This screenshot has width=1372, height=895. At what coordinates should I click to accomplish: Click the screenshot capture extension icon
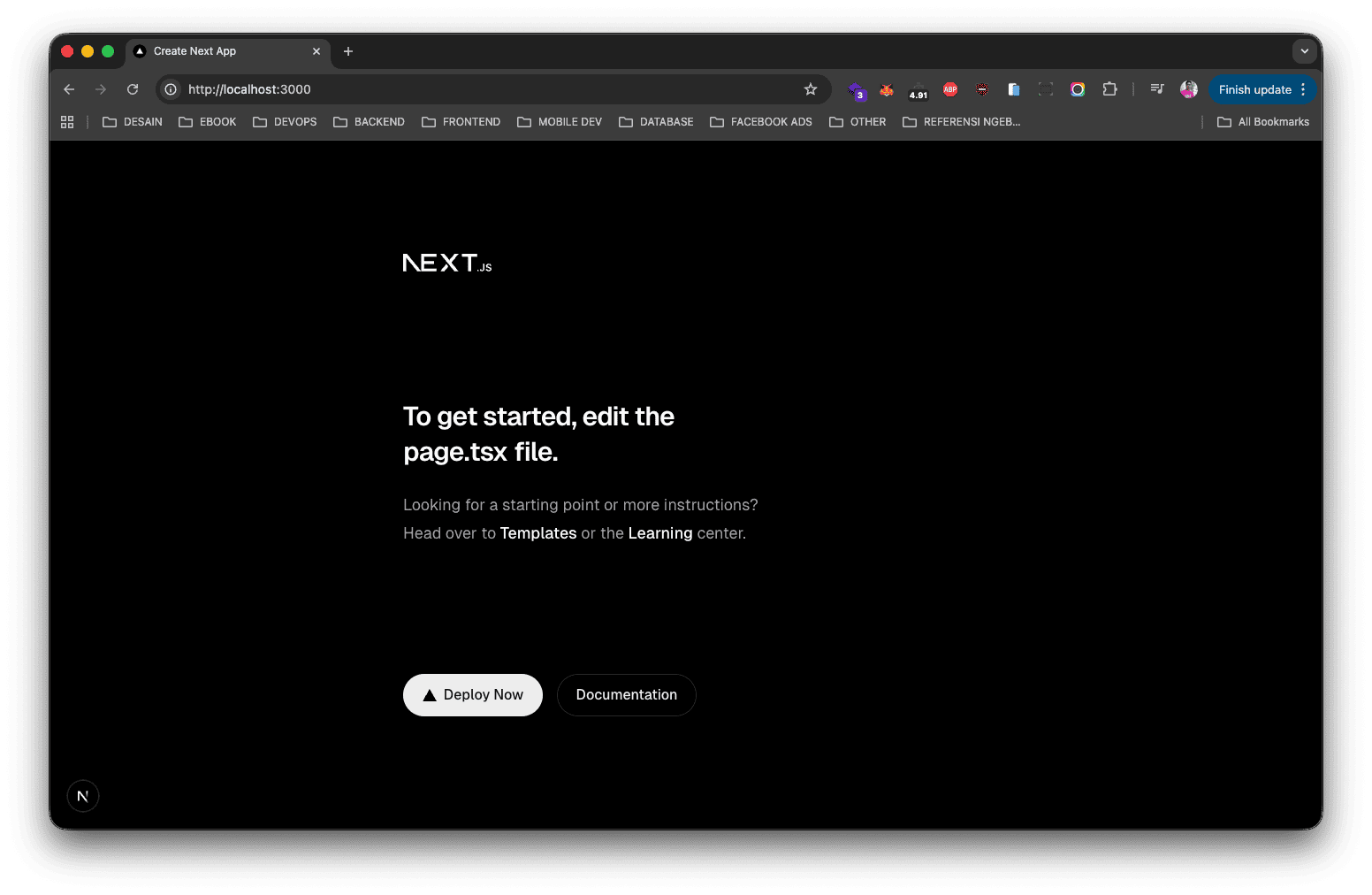coord(1045,89)
